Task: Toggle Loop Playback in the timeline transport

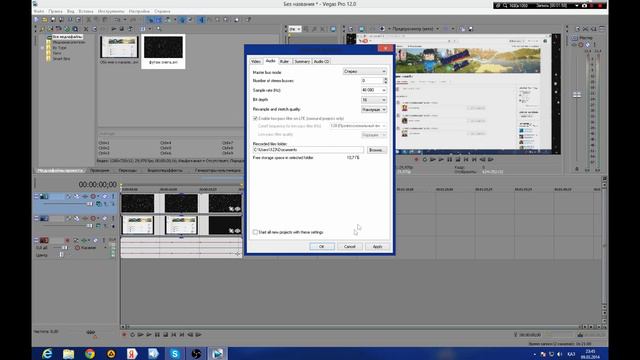Action: coord(132,335)
